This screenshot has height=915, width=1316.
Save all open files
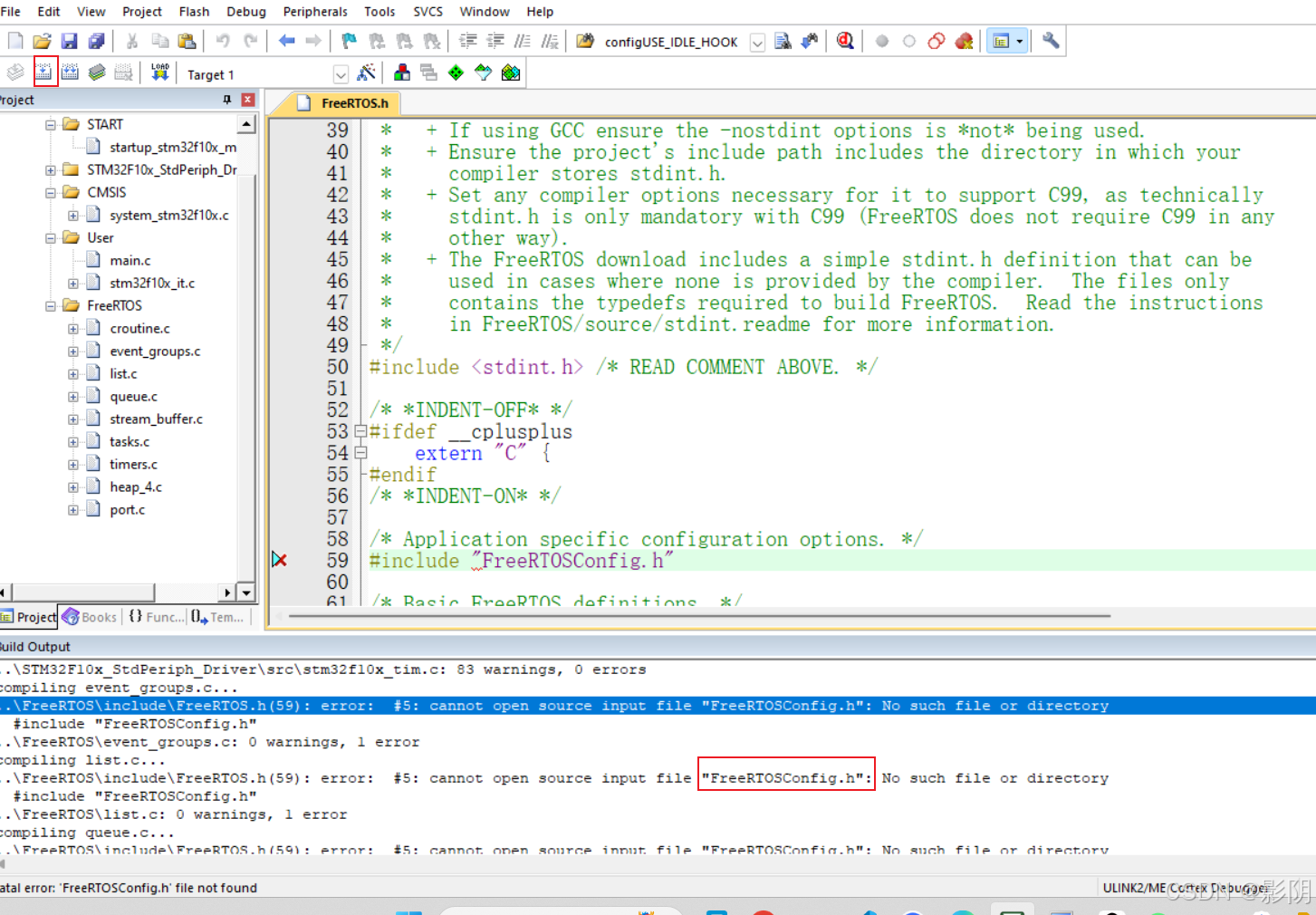(x=96, y=41)
